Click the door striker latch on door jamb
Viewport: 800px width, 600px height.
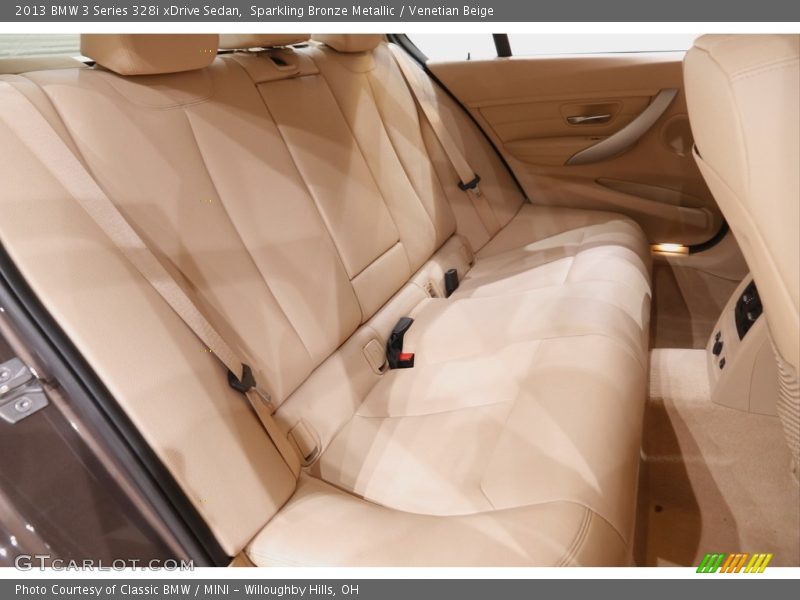click(19, 388)
